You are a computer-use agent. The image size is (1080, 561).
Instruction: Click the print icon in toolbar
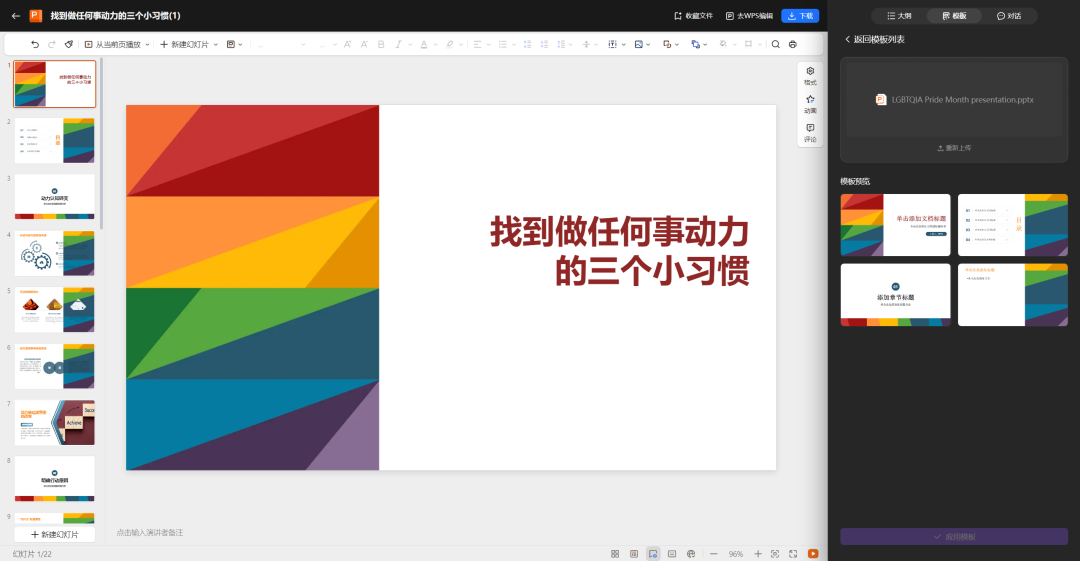[793, 44]
